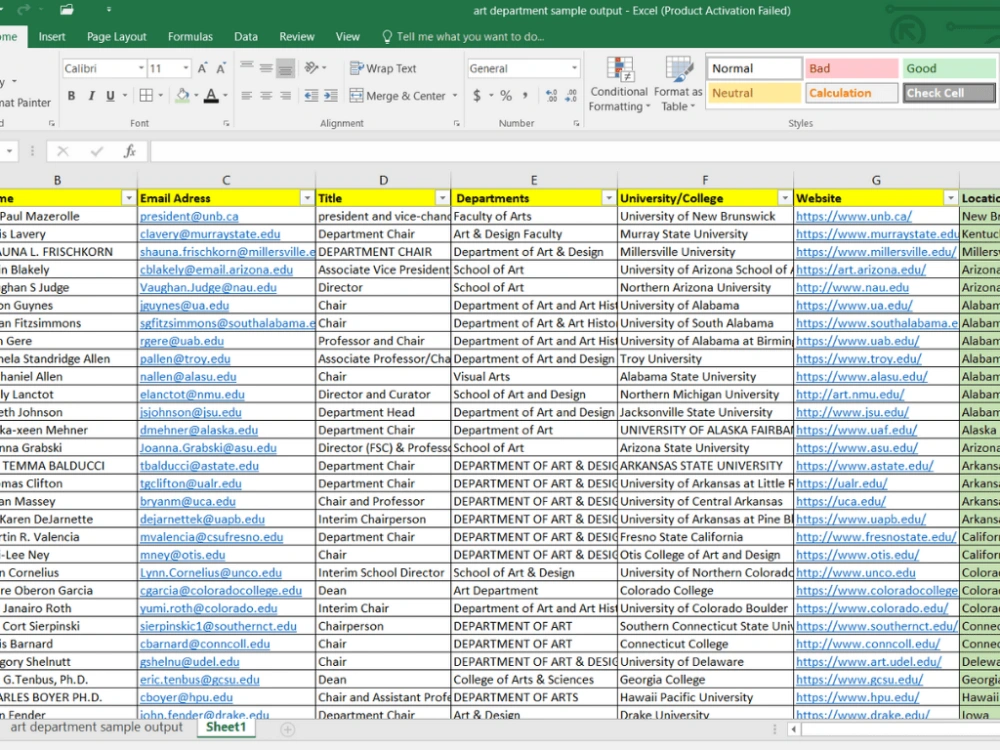
Task: Toggle Underline formatting
Action: (x=110, y=96)
